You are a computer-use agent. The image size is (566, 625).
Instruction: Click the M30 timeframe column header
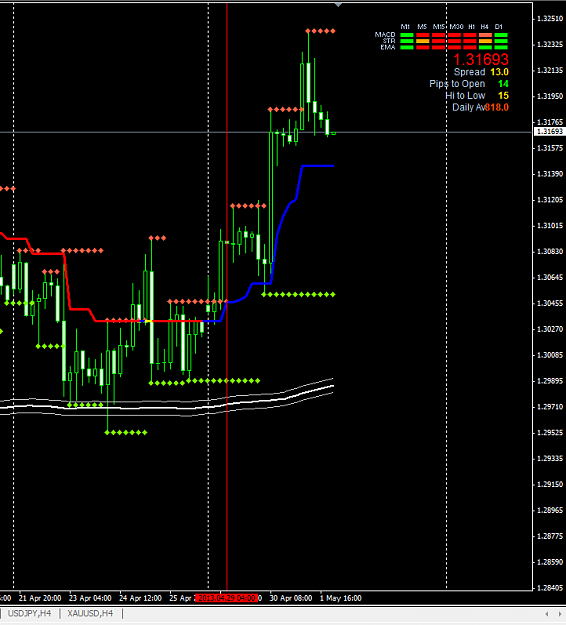click(x=456, y=27)
